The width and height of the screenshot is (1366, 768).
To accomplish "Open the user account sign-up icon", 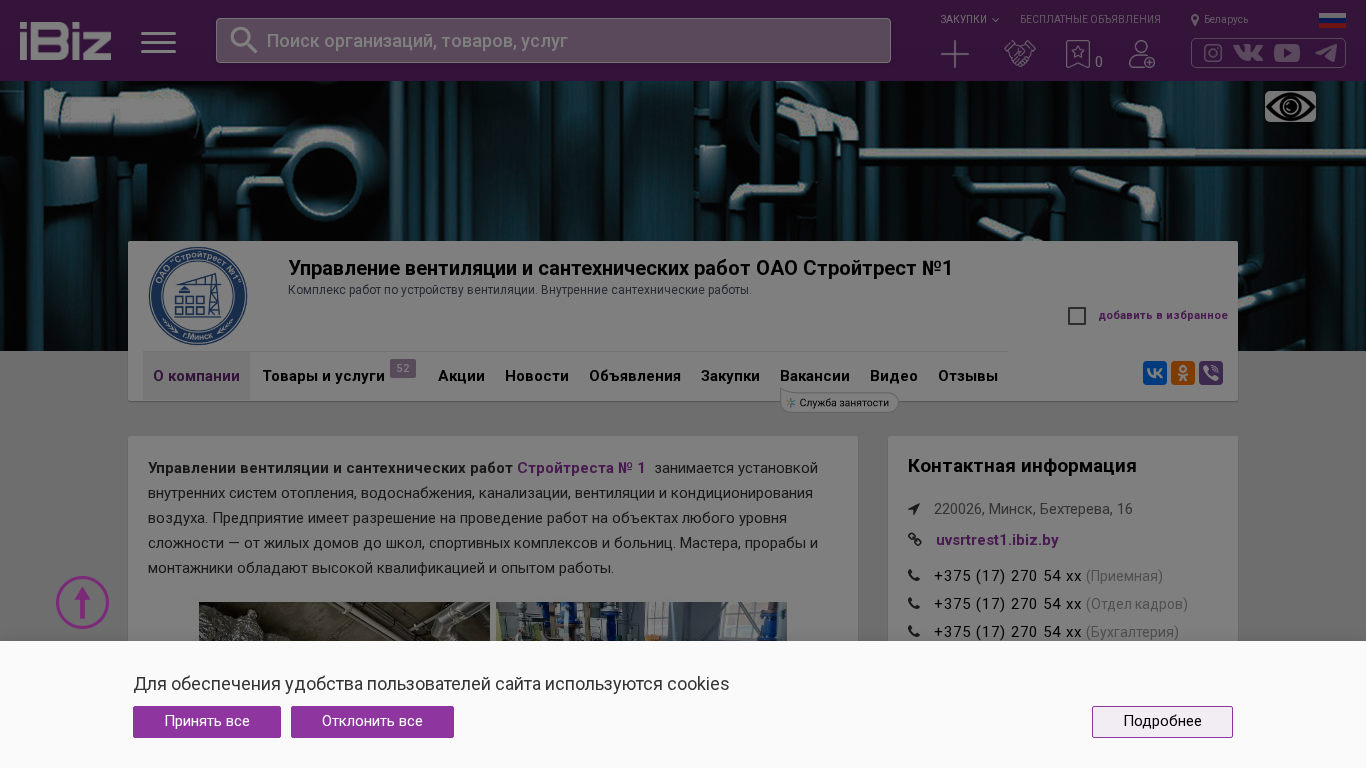I will coord(1142,54).
